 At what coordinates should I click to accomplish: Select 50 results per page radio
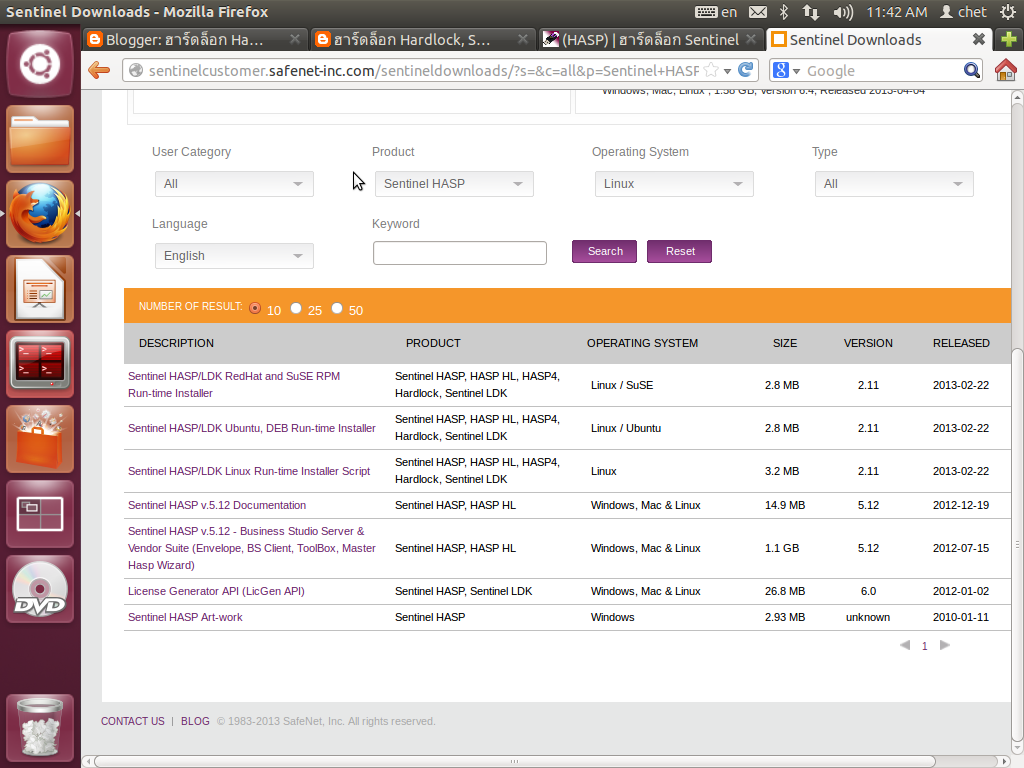337,308
